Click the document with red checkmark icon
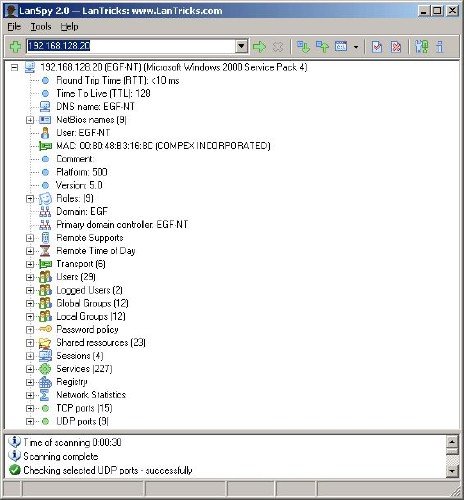This screenshot has width=464, height=500. pyautogui.click(x=377, y=47)
